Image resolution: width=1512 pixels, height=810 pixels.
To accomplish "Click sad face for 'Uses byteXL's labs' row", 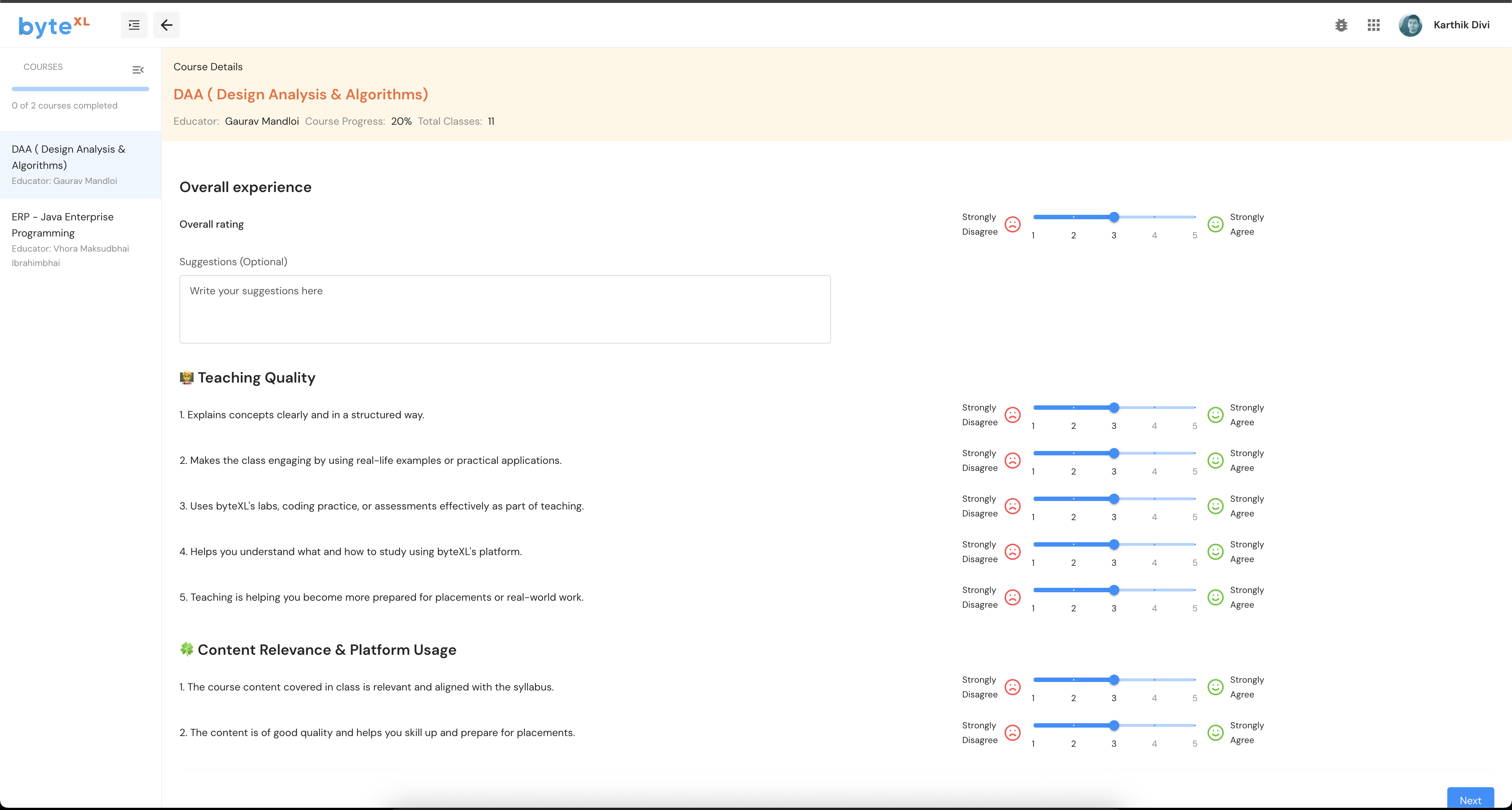I will pos(1013,506).
